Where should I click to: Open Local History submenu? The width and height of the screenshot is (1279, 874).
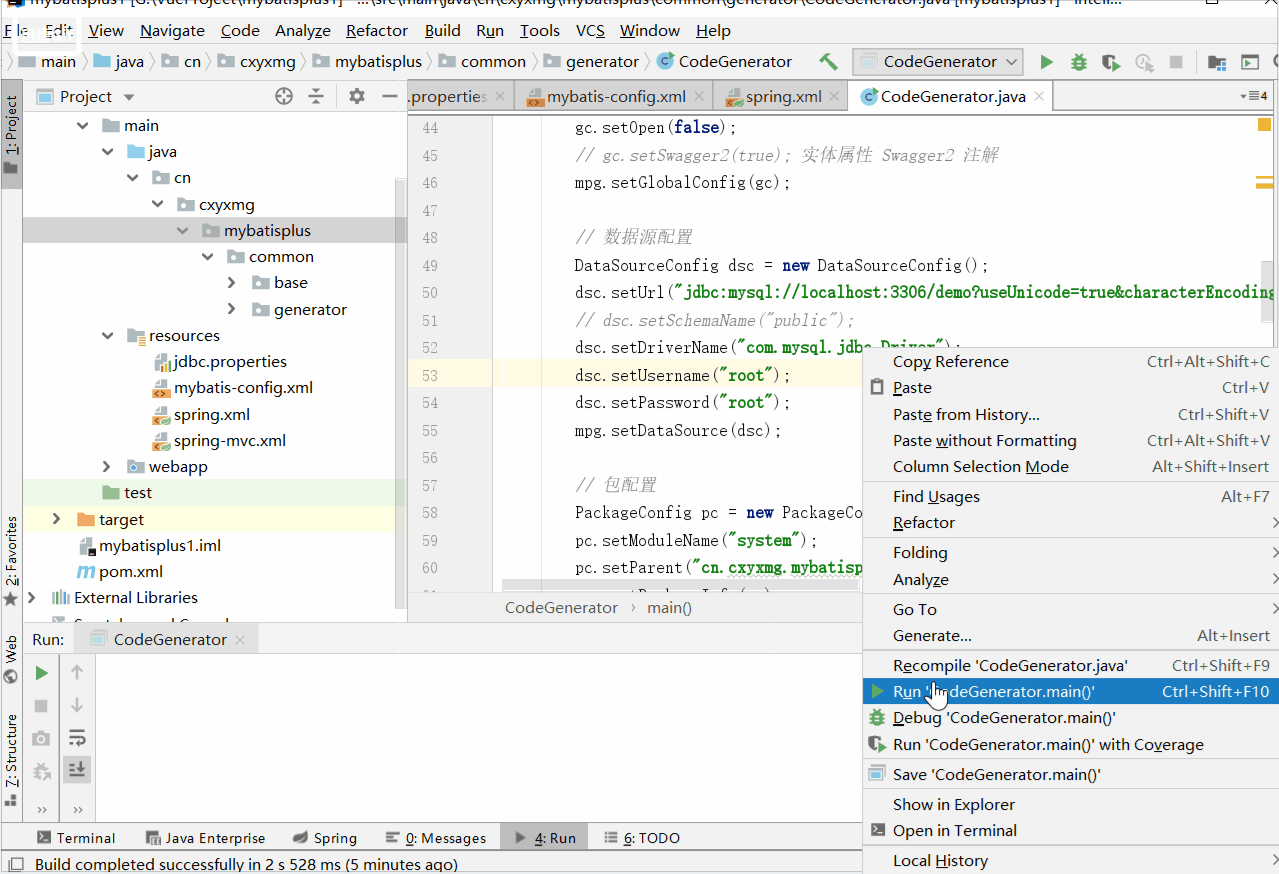1071,861
